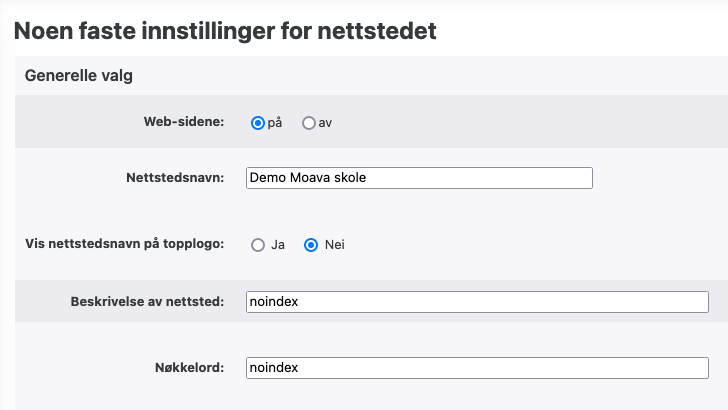The height and width of the screenshot is (410, 728).
Task: Select the "Nei" radio button for topplogo
Action: (311, 244)
